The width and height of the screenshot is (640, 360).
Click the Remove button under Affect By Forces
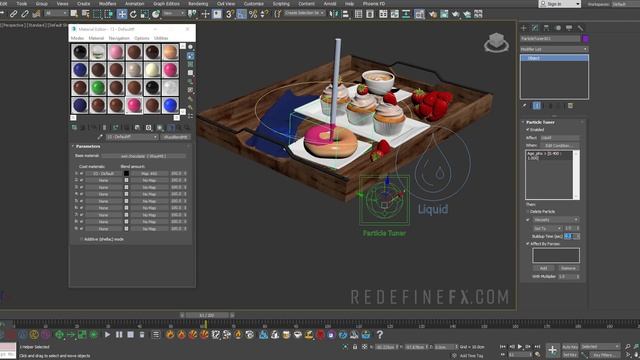click(568, 268)
